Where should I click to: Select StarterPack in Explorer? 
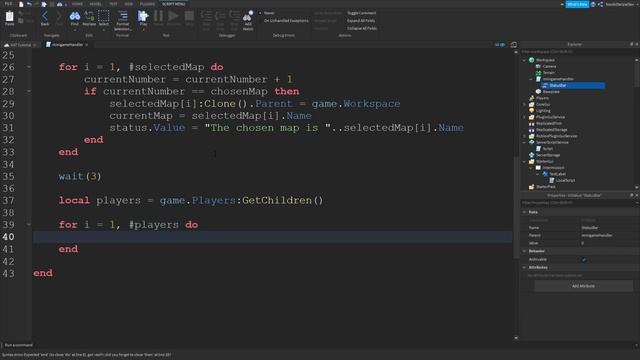coord(546,187)
